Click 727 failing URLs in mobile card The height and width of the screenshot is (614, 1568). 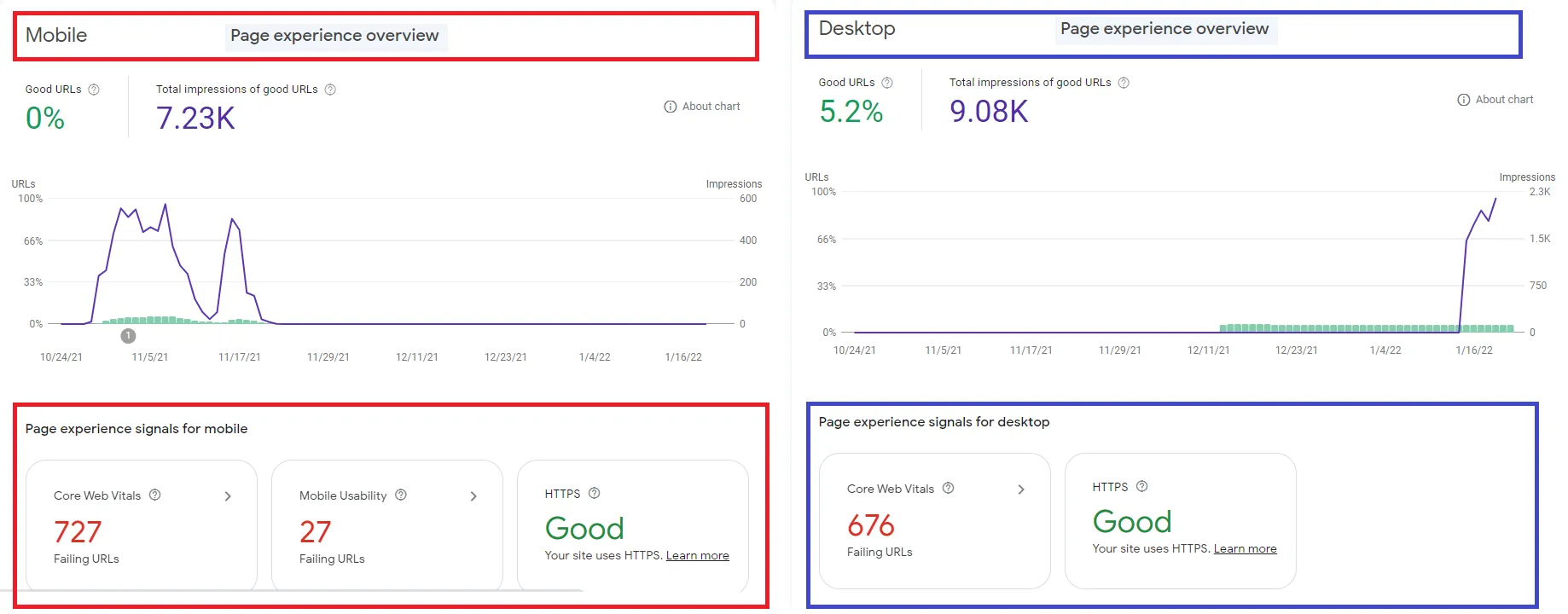(x=78, y=532)
